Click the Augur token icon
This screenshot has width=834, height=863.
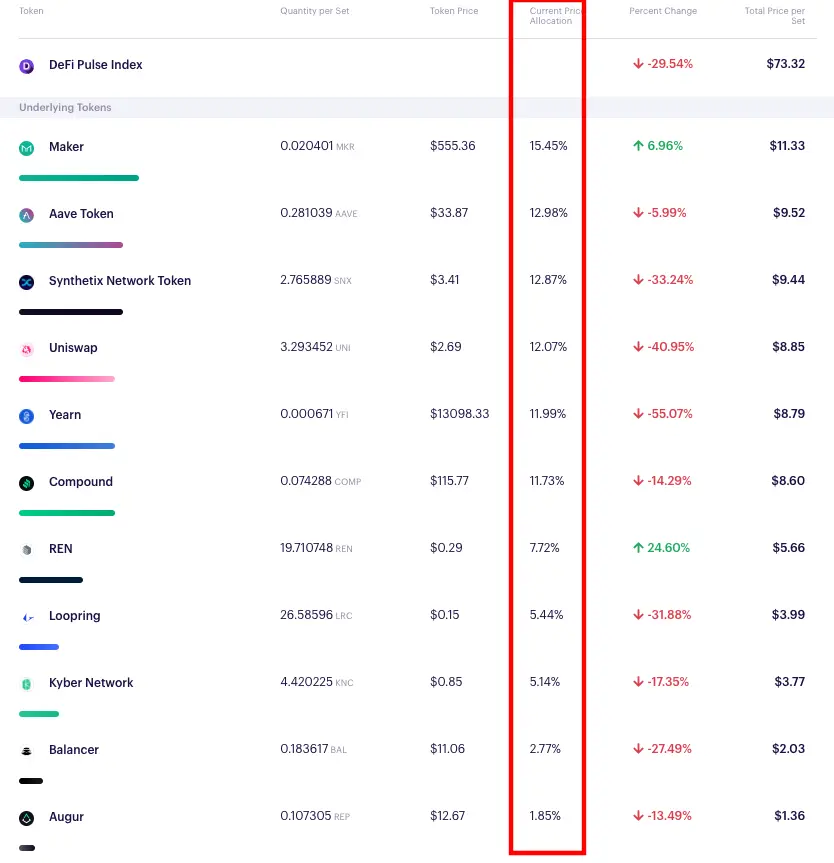pyautogui.click(x=26, y=818)
